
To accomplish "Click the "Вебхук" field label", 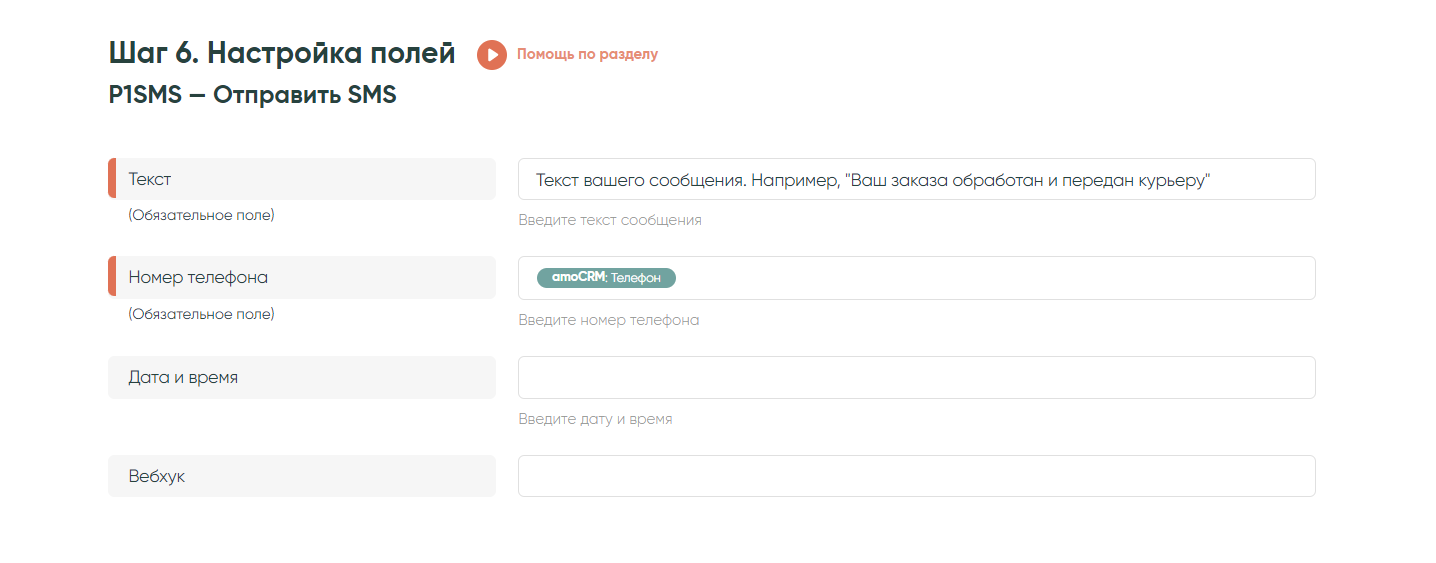I will [x=157, y=476].
